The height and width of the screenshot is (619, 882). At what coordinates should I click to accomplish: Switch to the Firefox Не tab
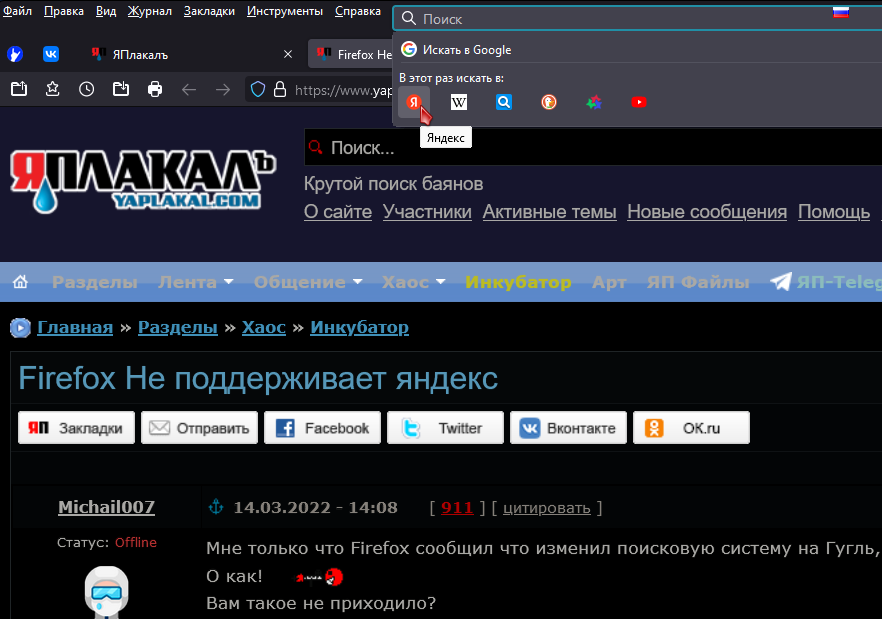[350, 55]
